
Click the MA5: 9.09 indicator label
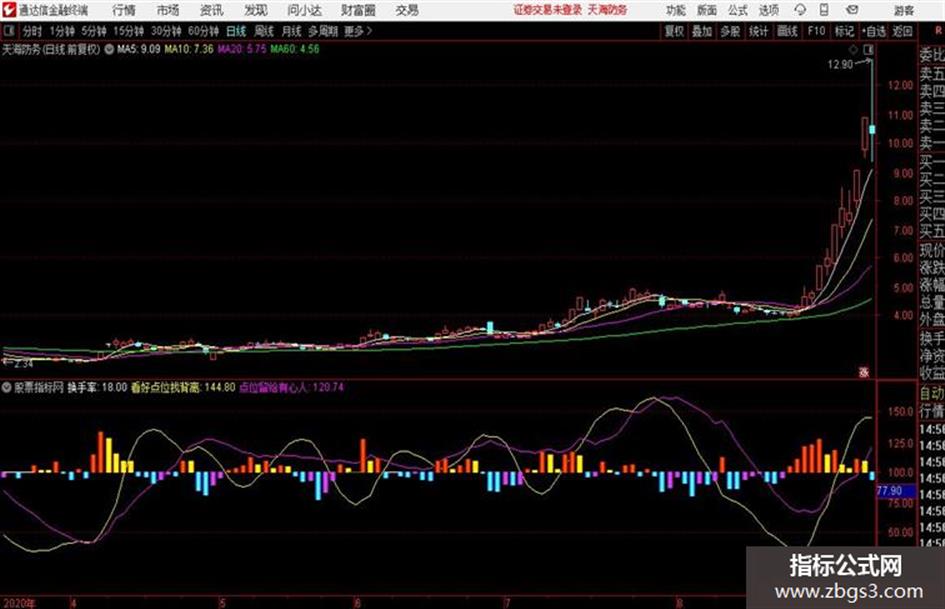[139, 49]
